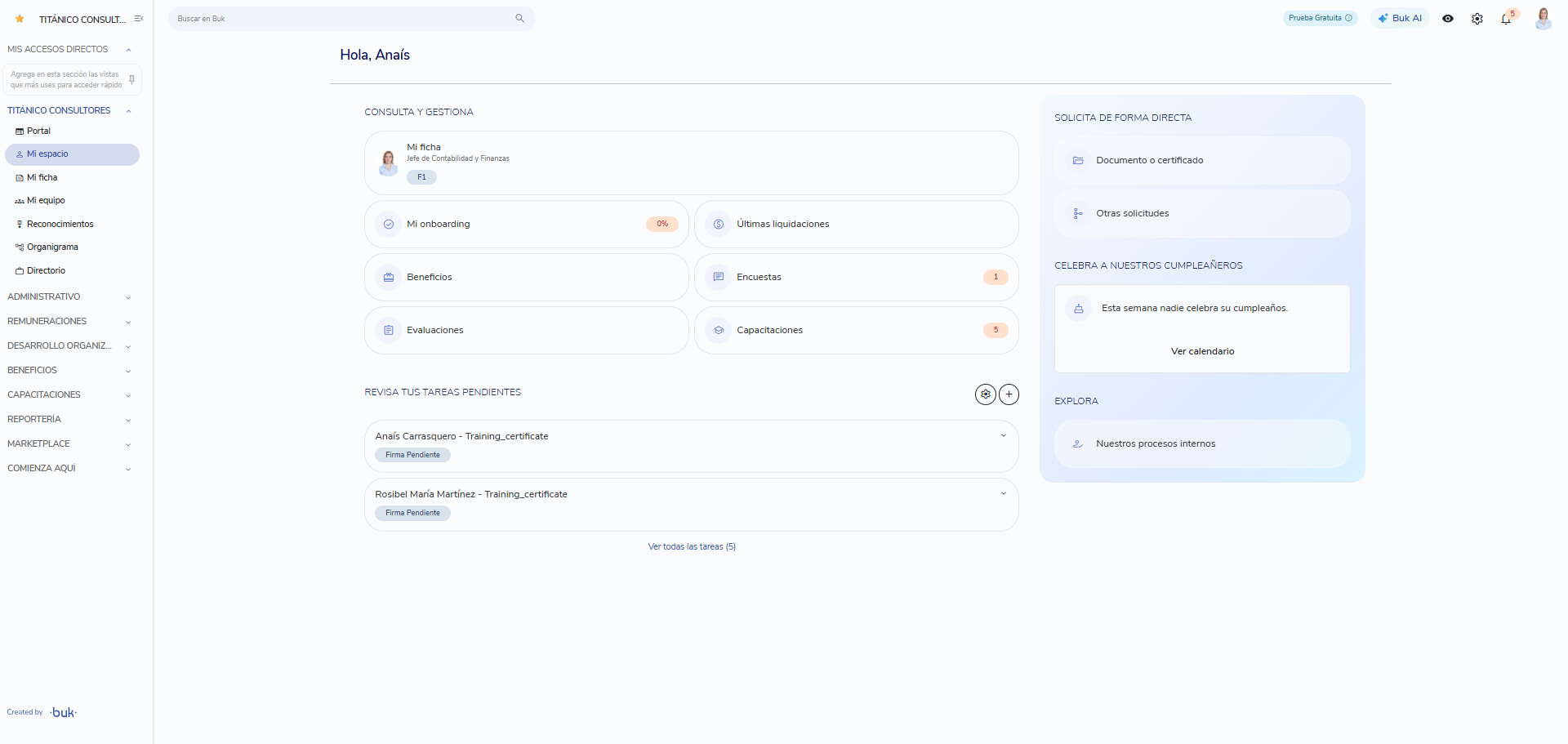Open user profile avatar in top bar
The width and height of the screenshot is (1568, 744).
point(1543,19)
